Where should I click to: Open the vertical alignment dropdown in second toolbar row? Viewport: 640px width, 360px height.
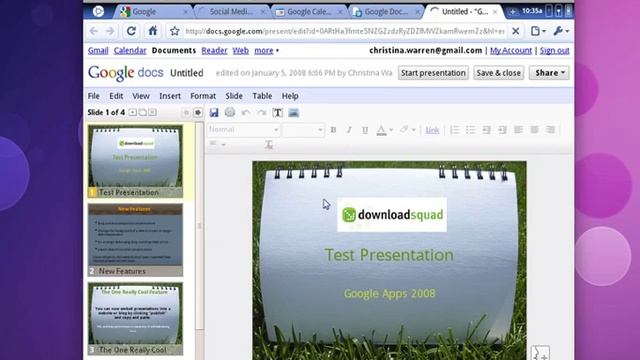217,144
